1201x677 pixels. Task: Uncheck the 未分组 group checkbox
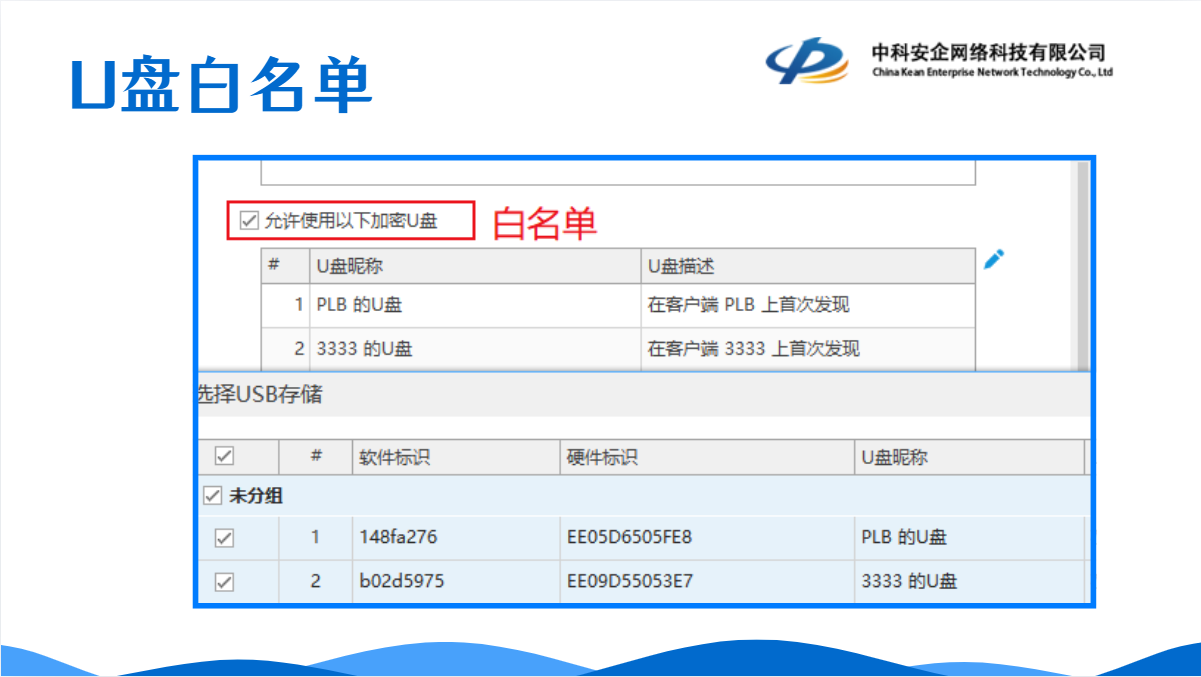click(212, 496)
